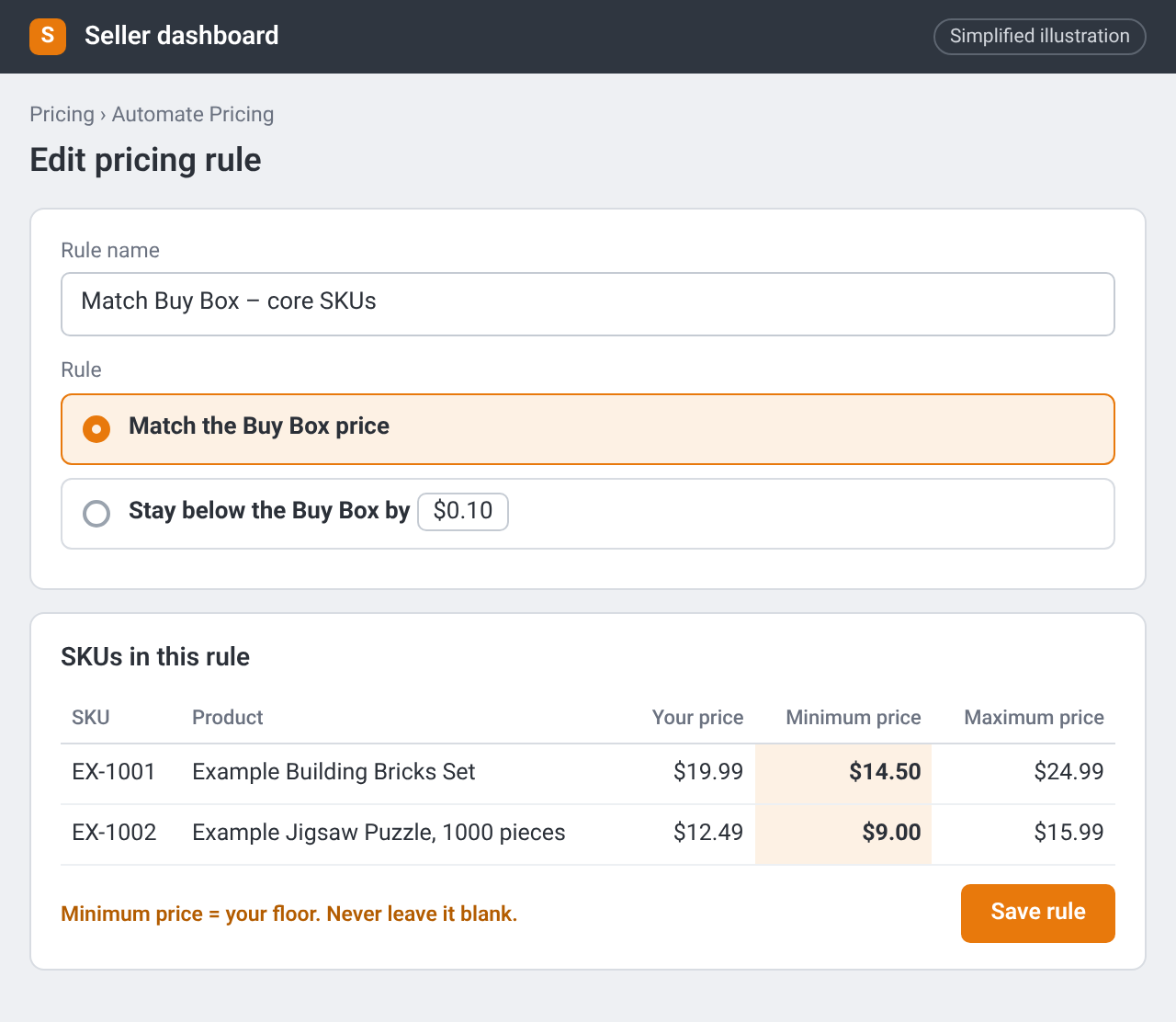Click the Minimum price column header
Image resolution: width=1176 pixels, height=1022 pixels.
854,718
